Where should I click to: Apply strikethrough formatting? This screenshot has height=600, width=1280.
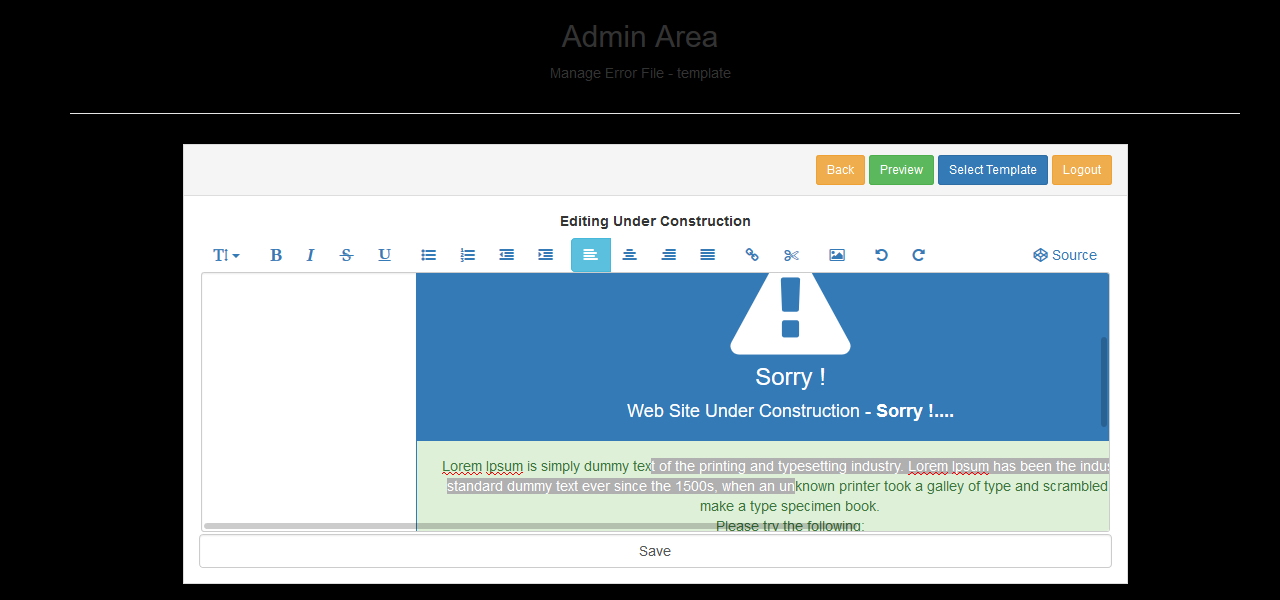coord(346,255)
